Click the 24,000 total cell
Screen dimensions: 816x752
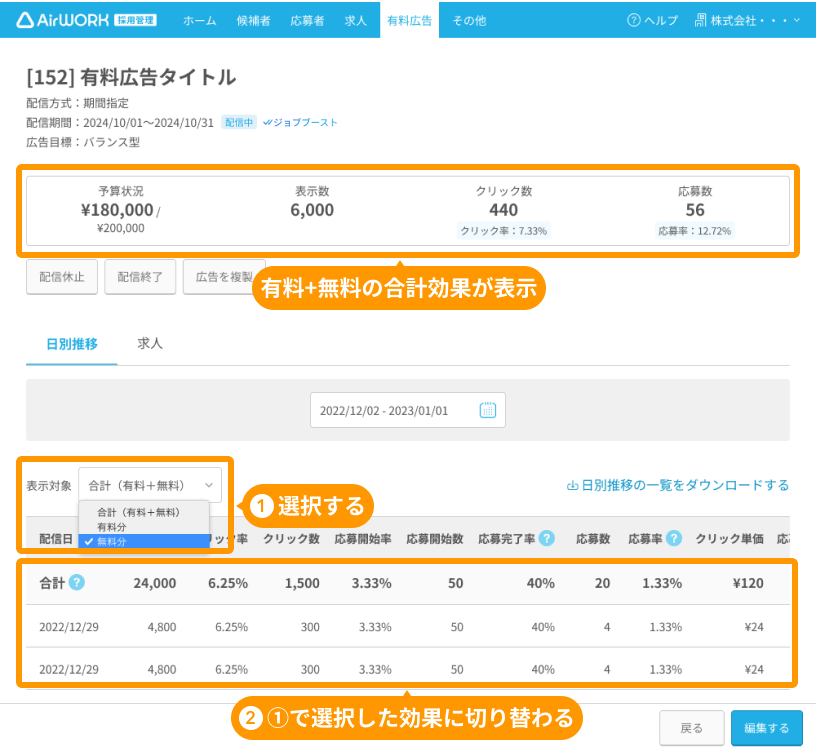(x=155, y=583)
